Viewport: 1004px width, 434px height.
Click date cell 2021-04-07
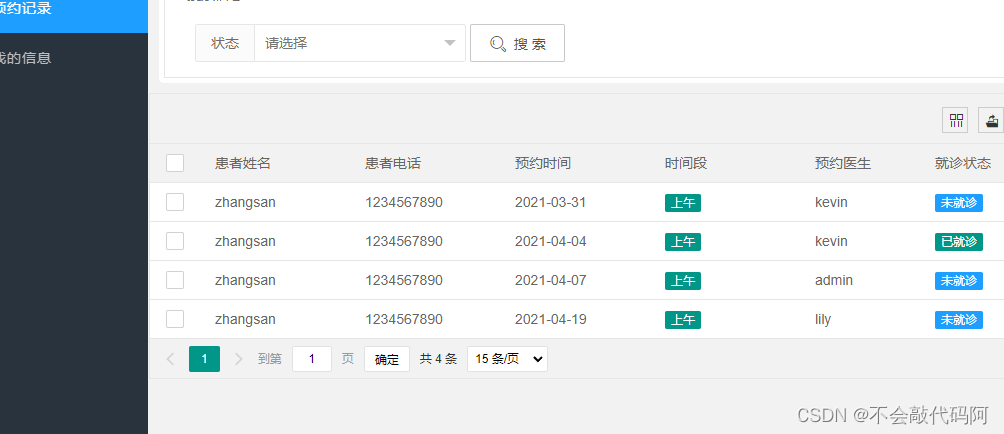[x=551, y=280]
